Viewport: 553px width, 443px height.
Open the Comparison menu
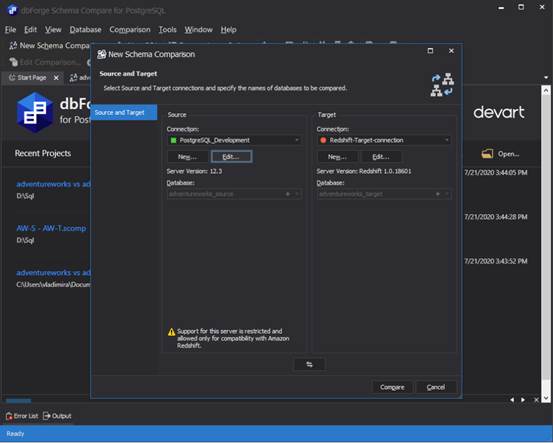pos(130,30)
